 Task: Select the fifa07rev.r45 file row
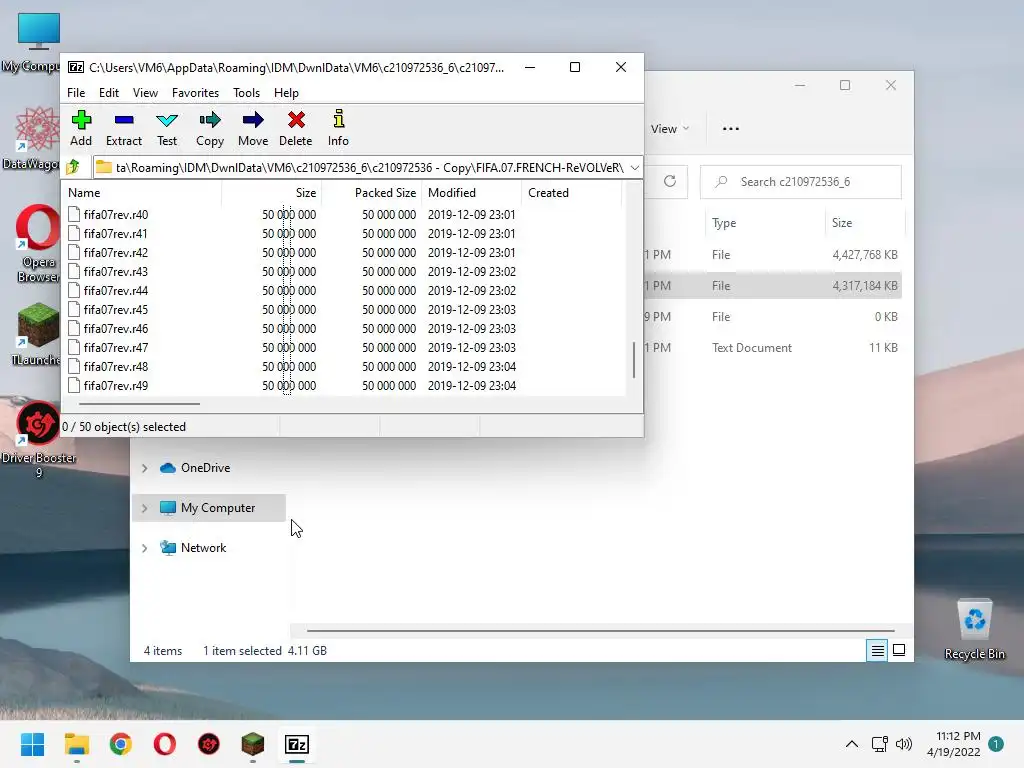point(343,309)
